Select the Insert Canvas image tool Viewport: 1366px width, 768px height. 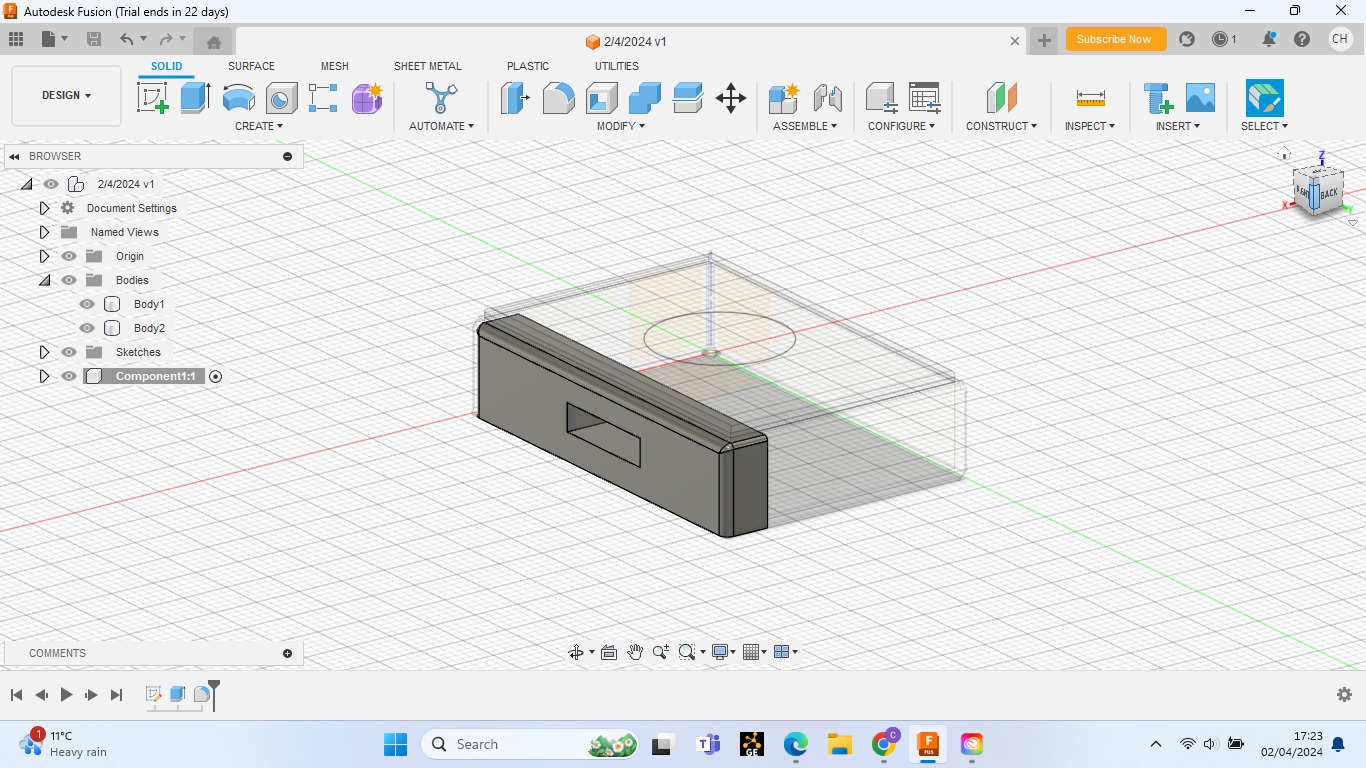click(1200, 98)
